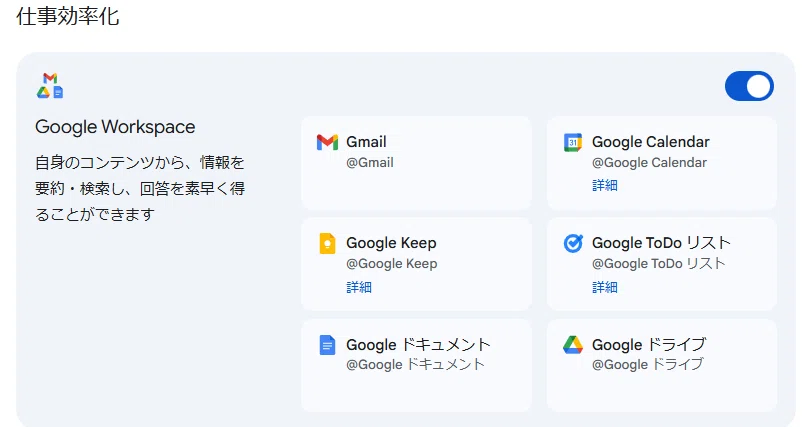The width and height of the screenshot is (811, 427).
Task: Select the Google ドキュメント card title
Action: click(418, 344)
